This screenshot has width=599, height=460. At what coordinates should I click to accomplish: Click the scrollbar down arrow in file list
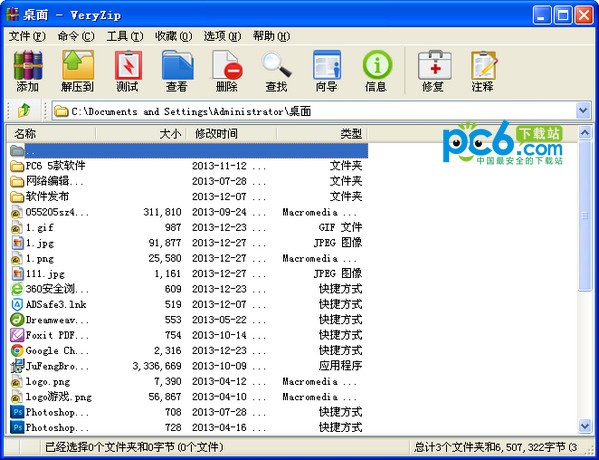tap(585, 425)
